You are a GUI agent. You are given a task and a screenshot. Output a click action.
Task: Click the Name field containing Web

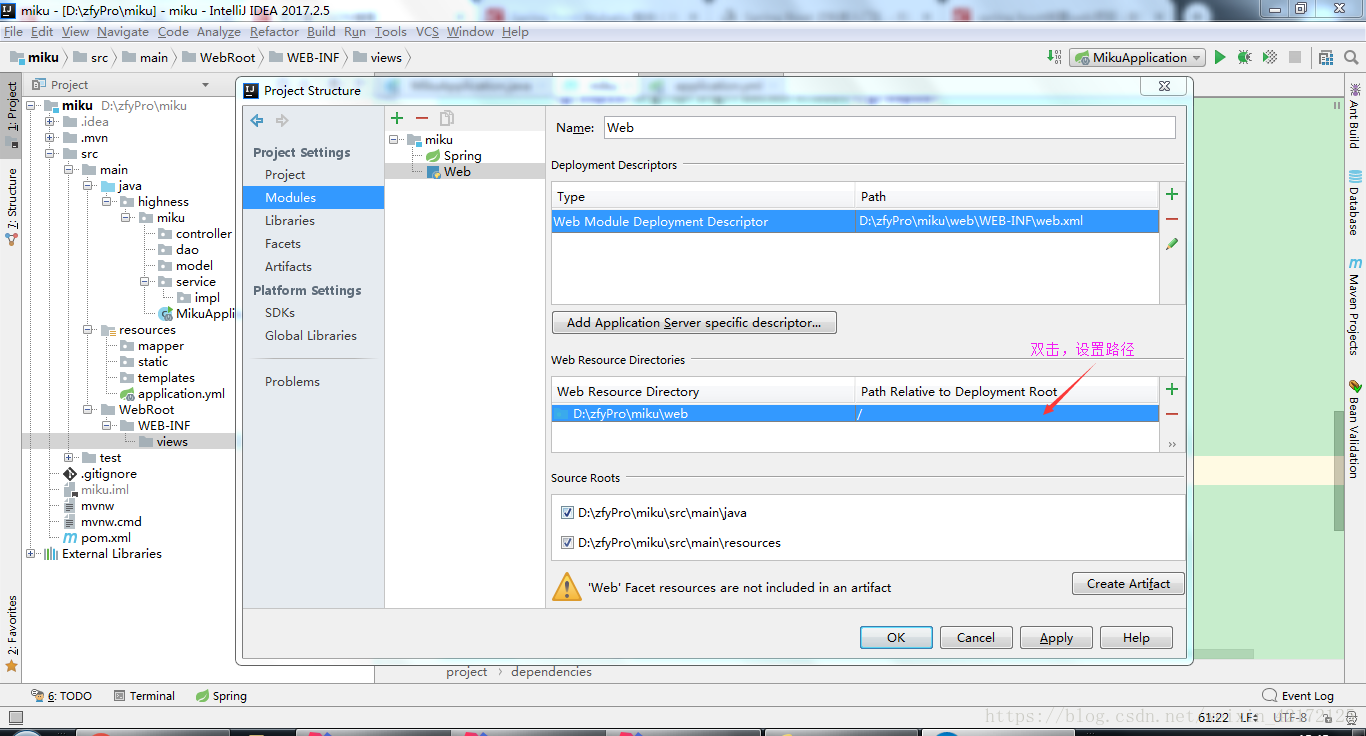click(x=888, y=128)
